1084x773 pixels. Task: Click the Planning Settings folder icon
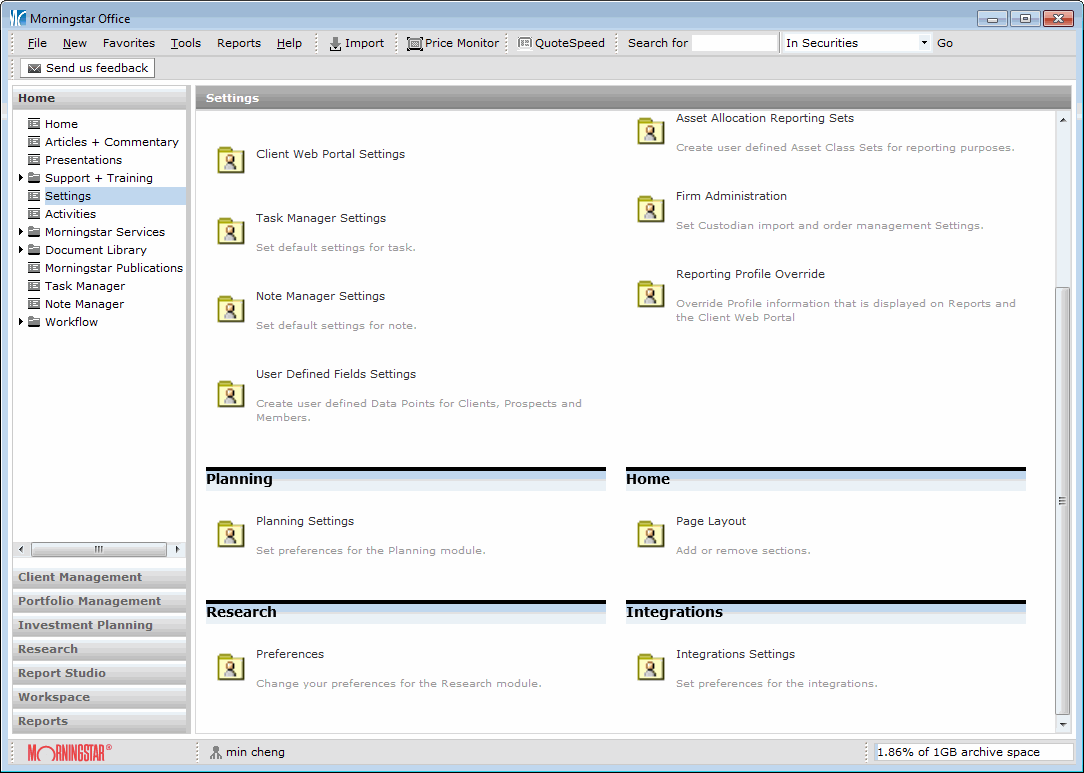pyautogui.click(x=231, y=534)
